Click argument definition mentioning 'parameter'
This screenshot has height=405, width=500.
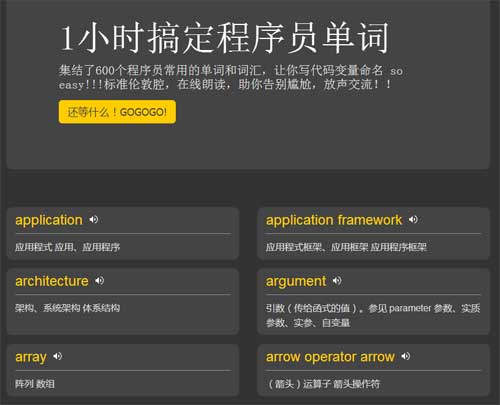[x=373, y=315]
